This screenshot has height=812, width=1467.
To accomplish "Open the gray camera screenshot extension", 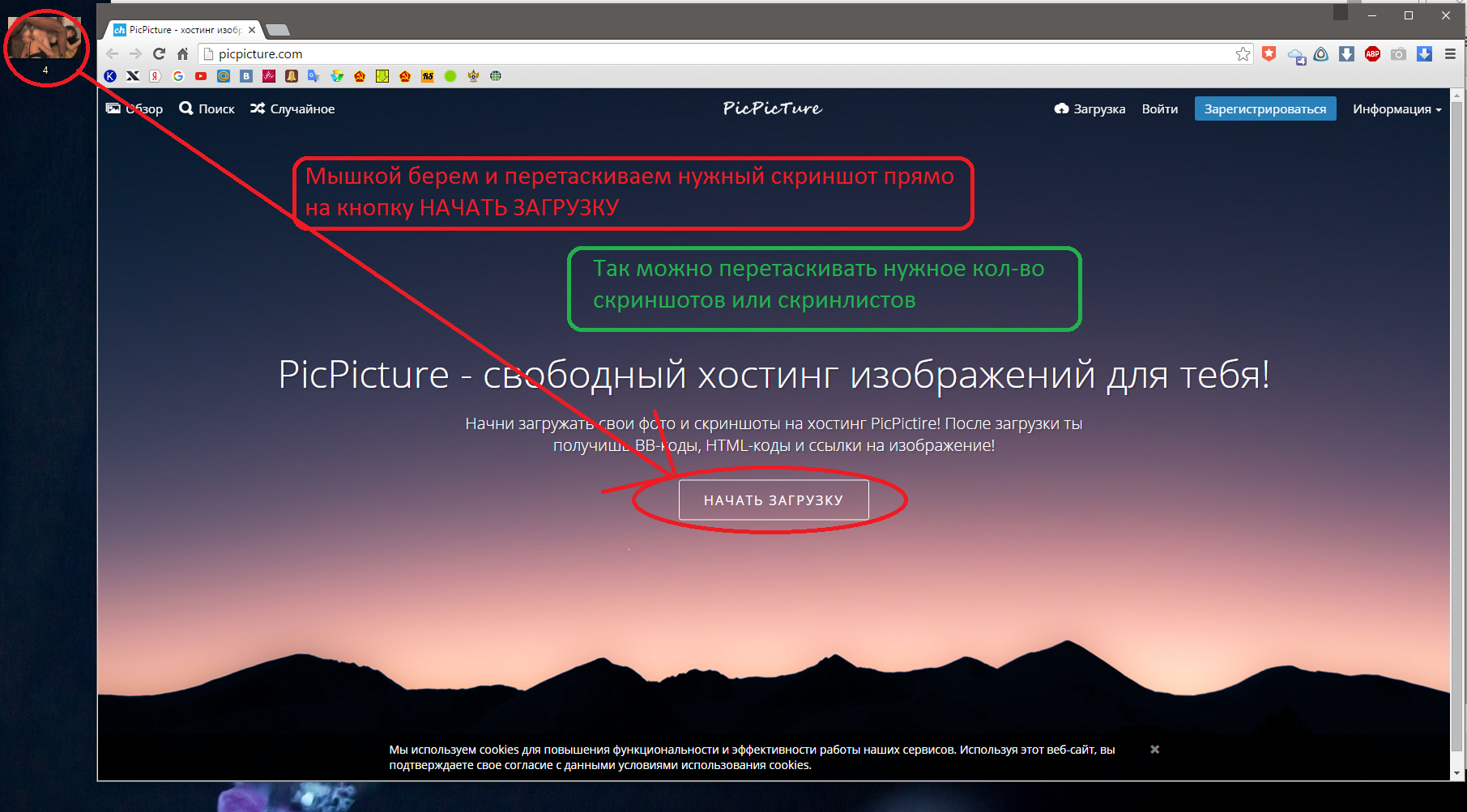I will tap(1398, 54).
